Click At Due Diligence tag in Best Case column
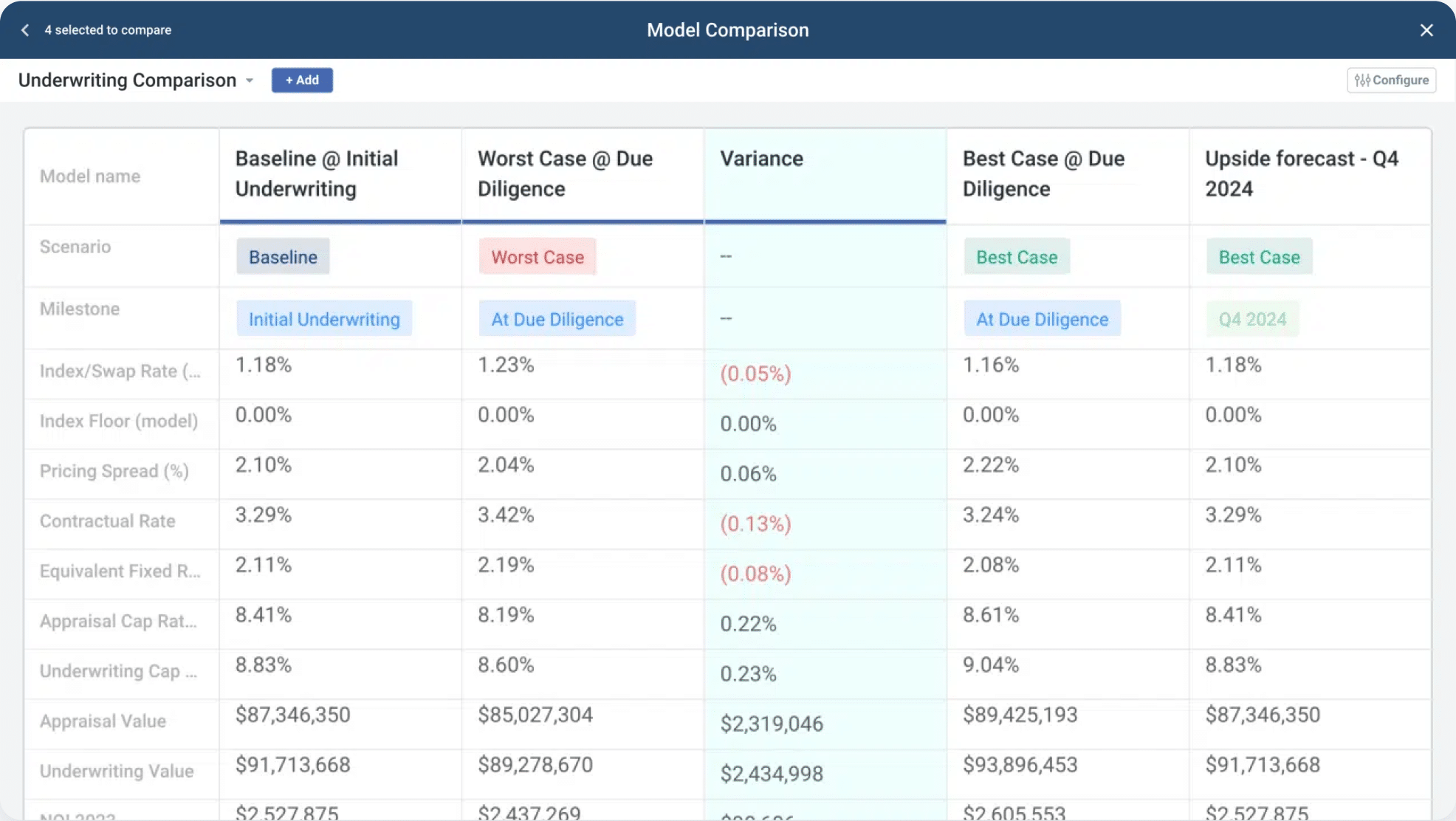1456x821 pixels. tap(1043, 319)
